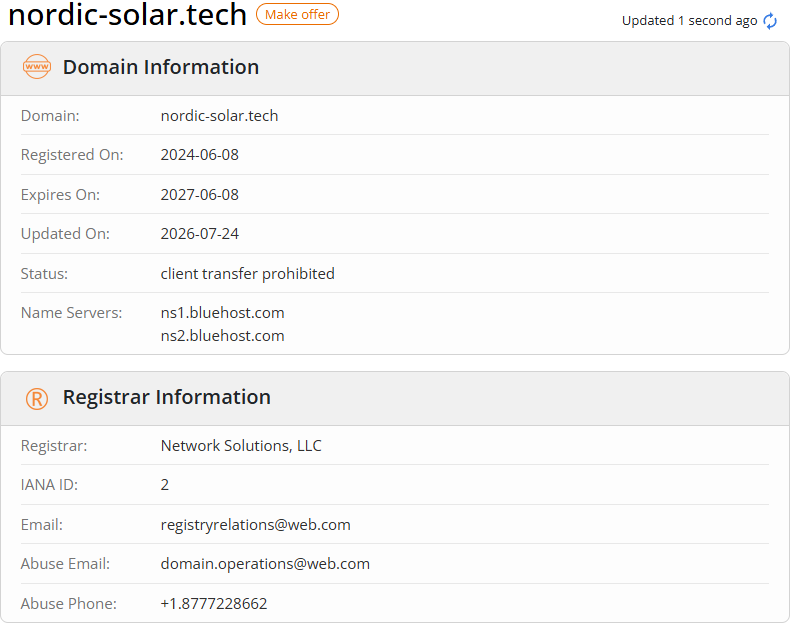Screen dimensions: 803x626
Task: Click the 'Updated 1 second ago' text
Action: coord(689,20)
